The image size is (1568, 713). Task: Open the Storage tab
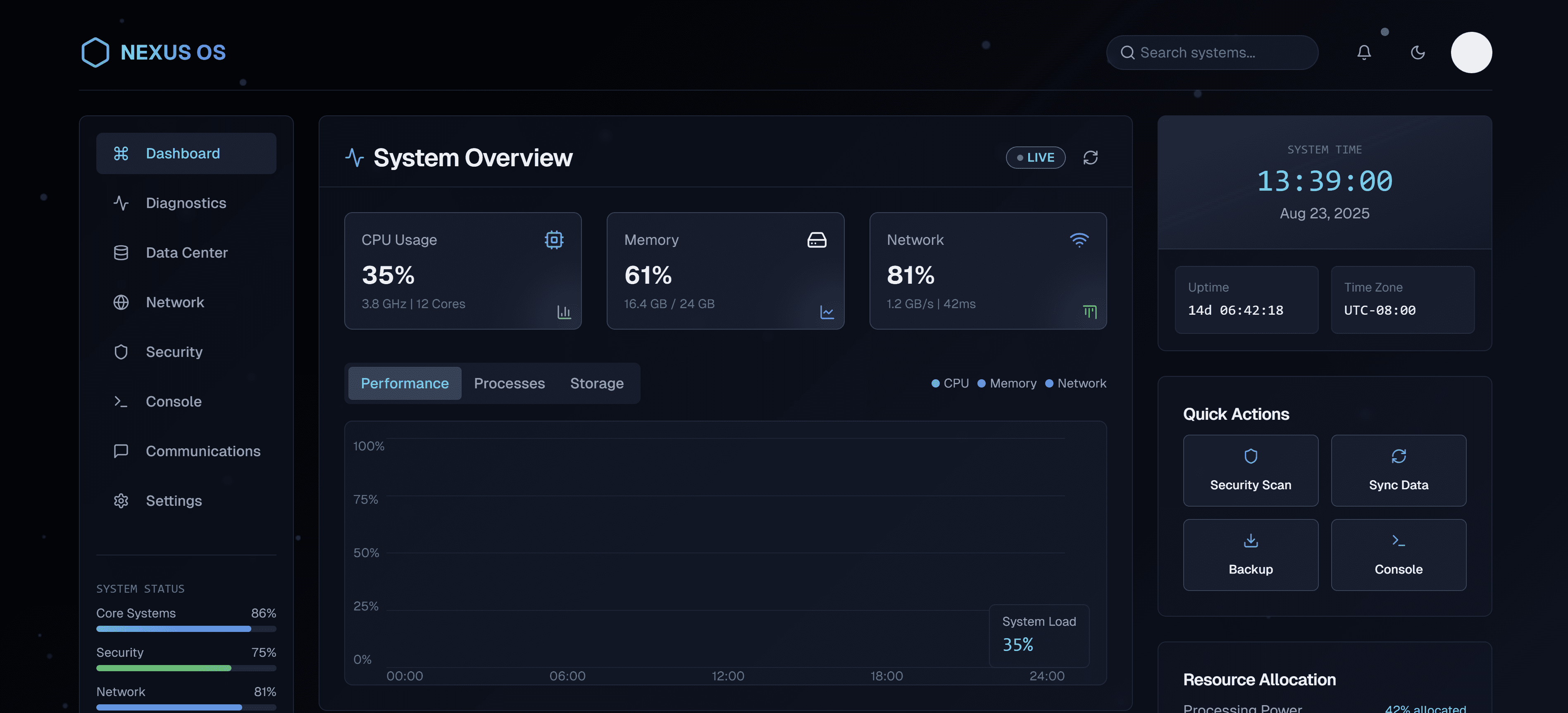[596, 384]
